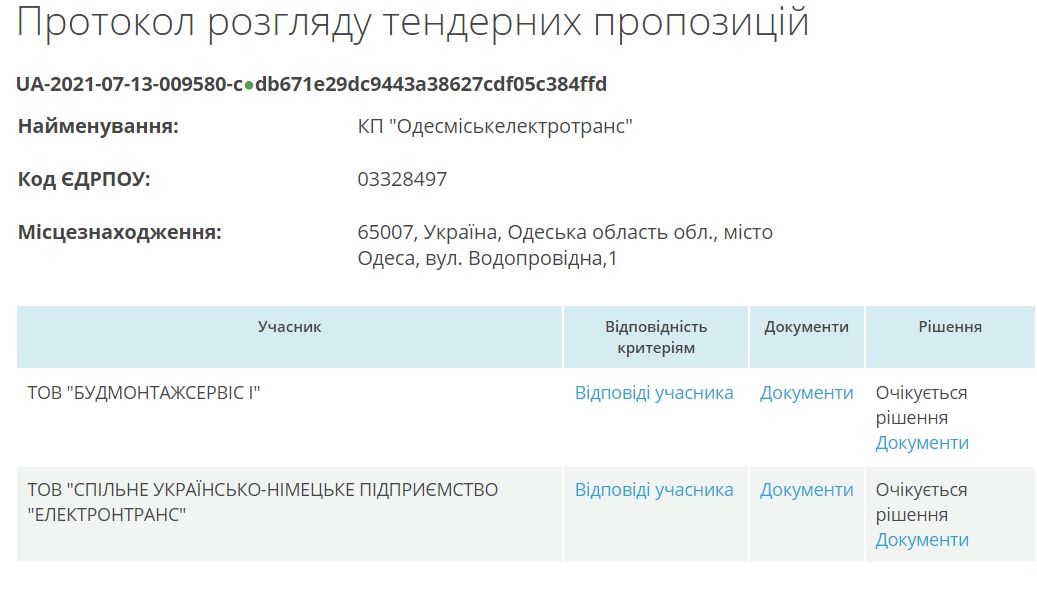The height and width of the screenshot is (603, 1037).
Task: Click the ЄДРПОУ code 03328497
Action: [402, 179]
